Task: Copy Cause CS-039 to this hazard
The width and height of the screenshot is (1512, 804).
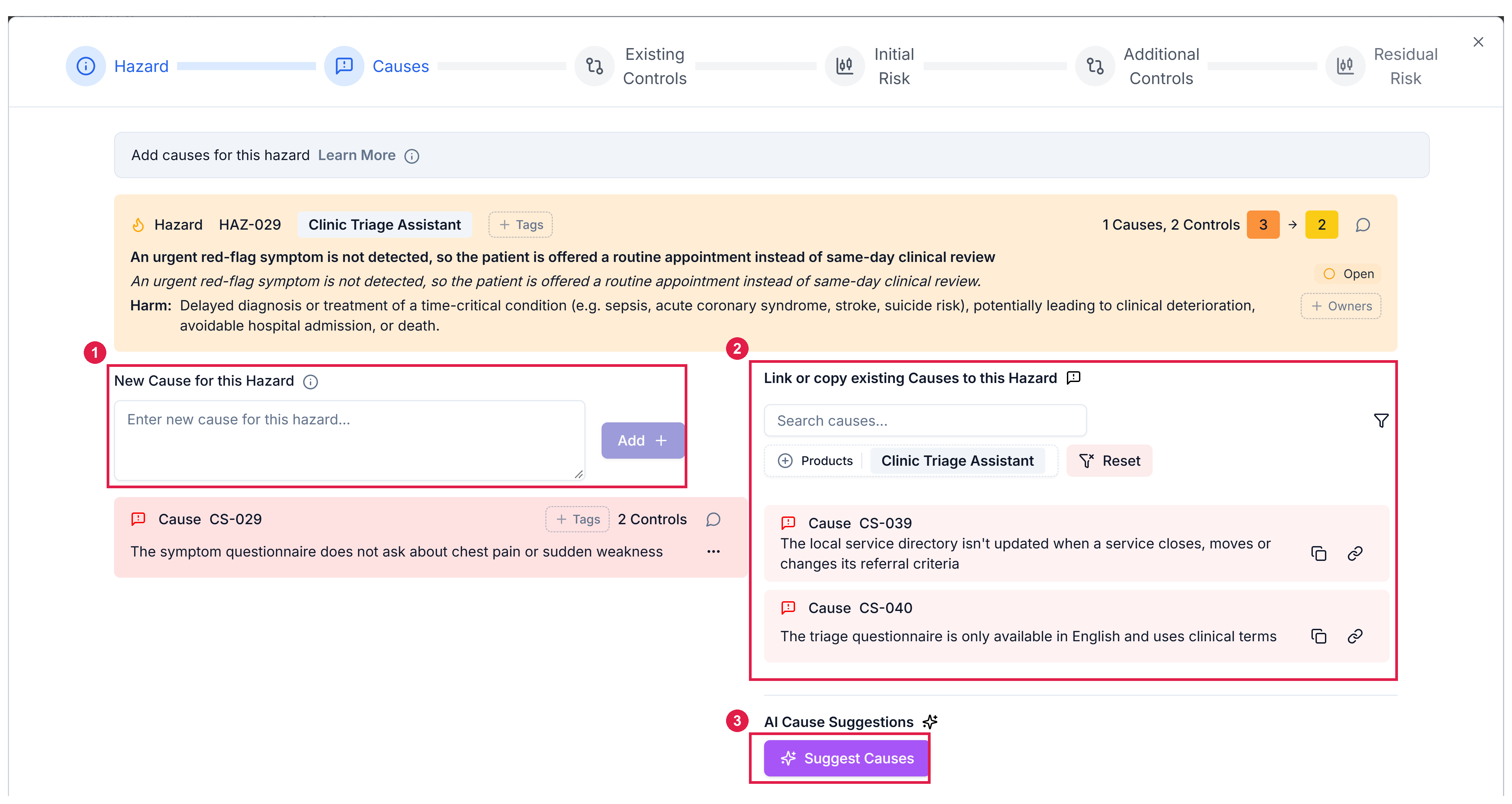Action: click(1318, 553)
